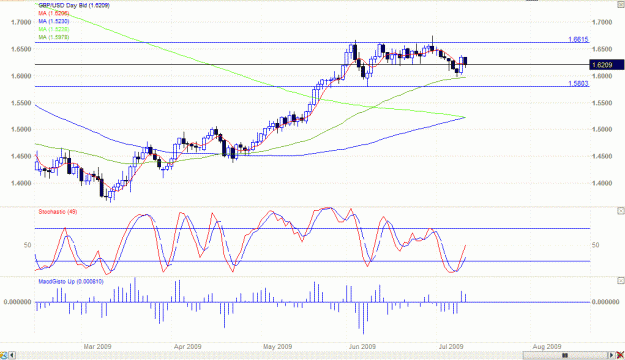
Task: Click the Jul 2009 date axis label
Action: [x=451, y=346]
